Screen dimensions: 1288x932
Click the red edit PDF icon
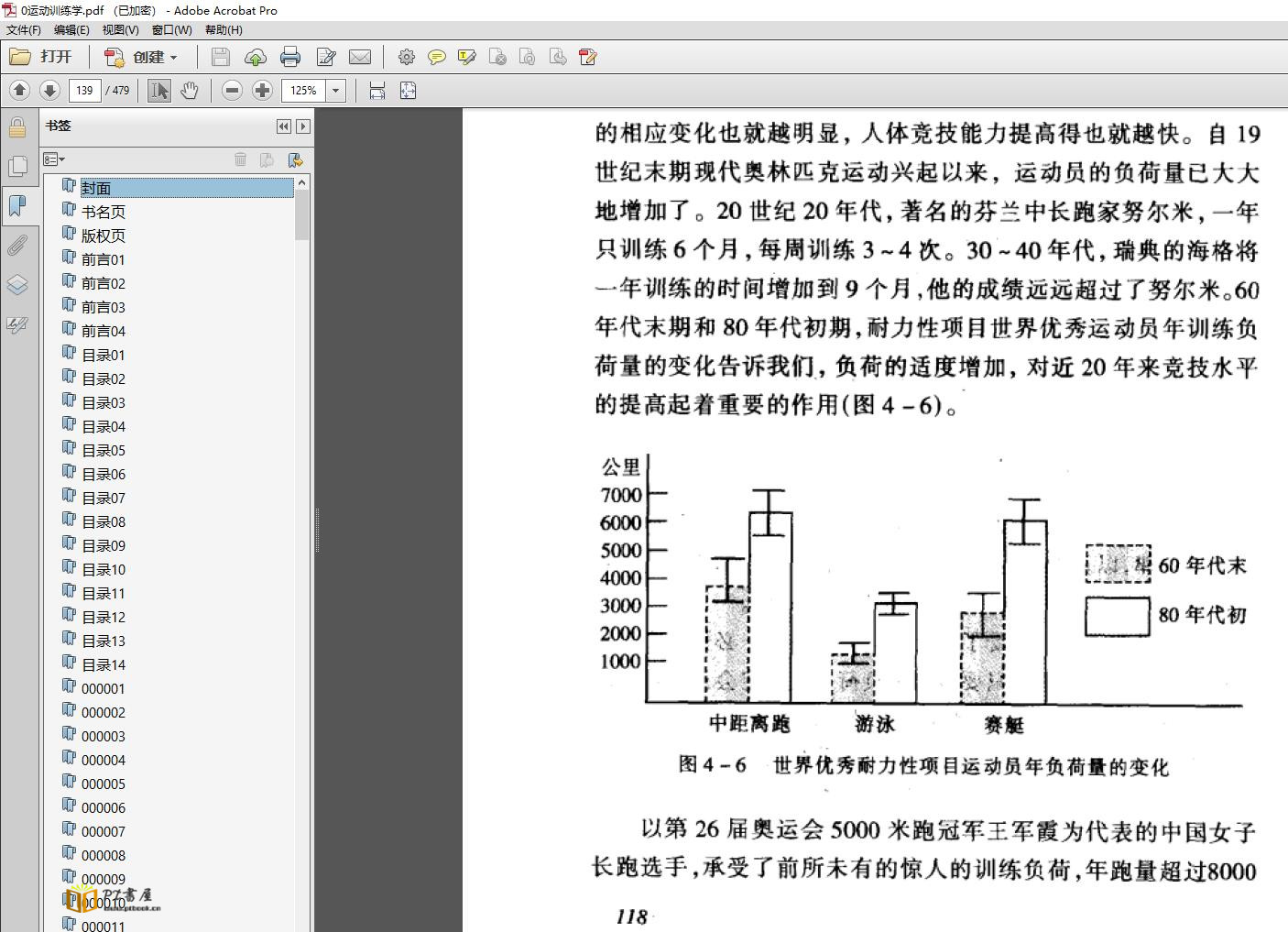point(588,58)
